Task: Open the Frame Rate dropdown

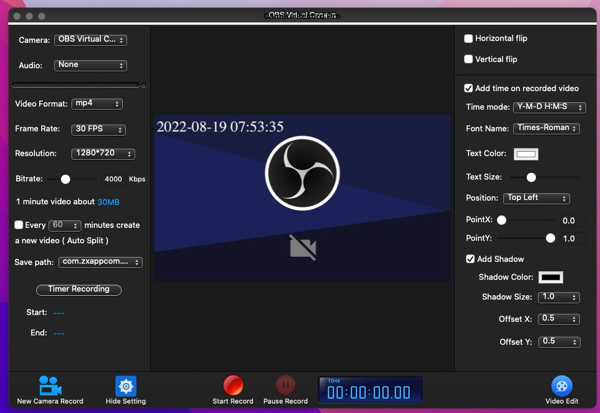Action: click(98, 129)
